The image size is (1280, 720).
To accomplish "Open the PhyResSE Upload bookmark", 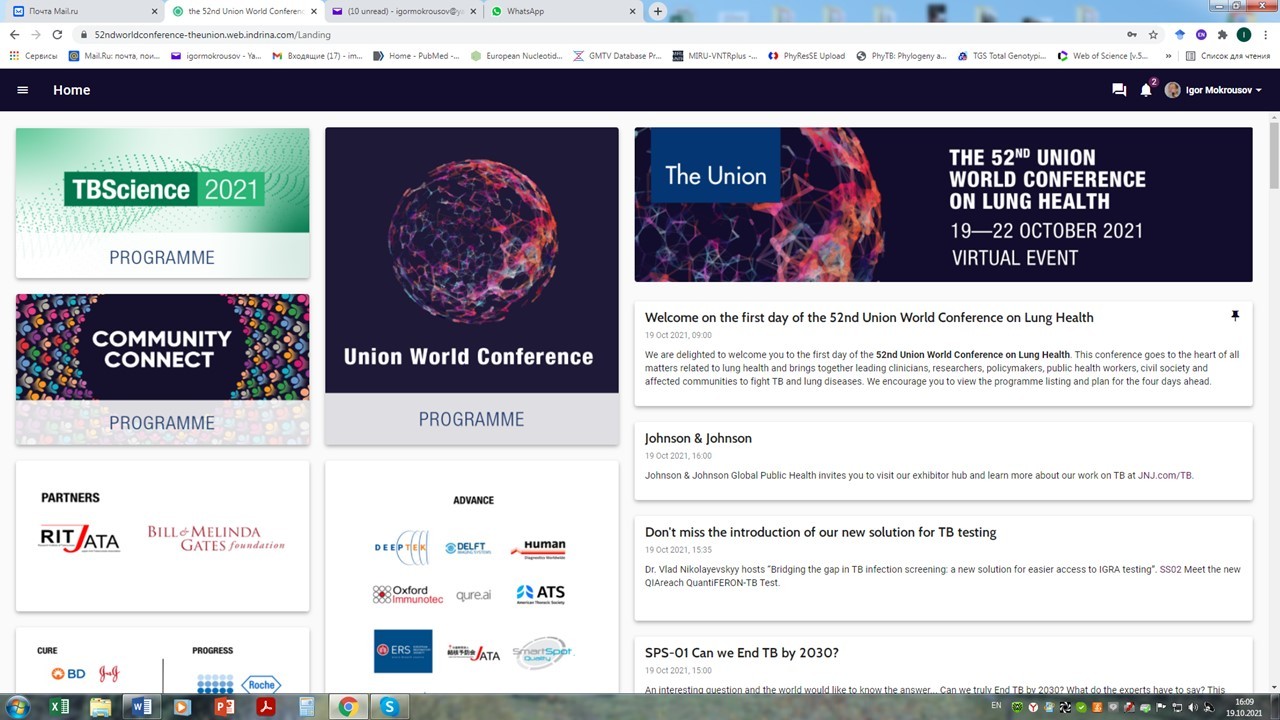I will pos(806,56).
